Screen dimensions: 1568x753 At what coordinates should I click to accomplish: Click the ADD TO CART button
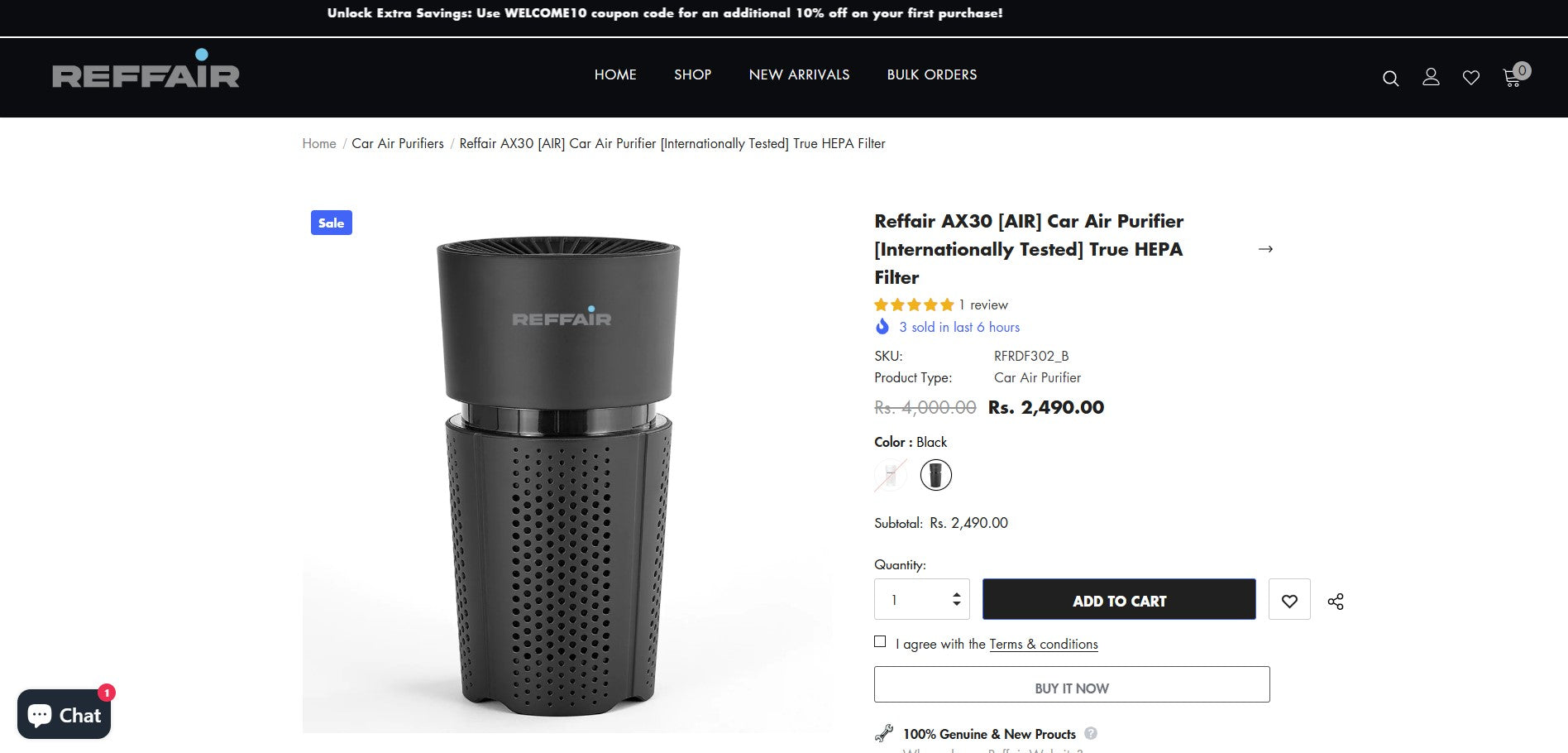coord(1118,601)
